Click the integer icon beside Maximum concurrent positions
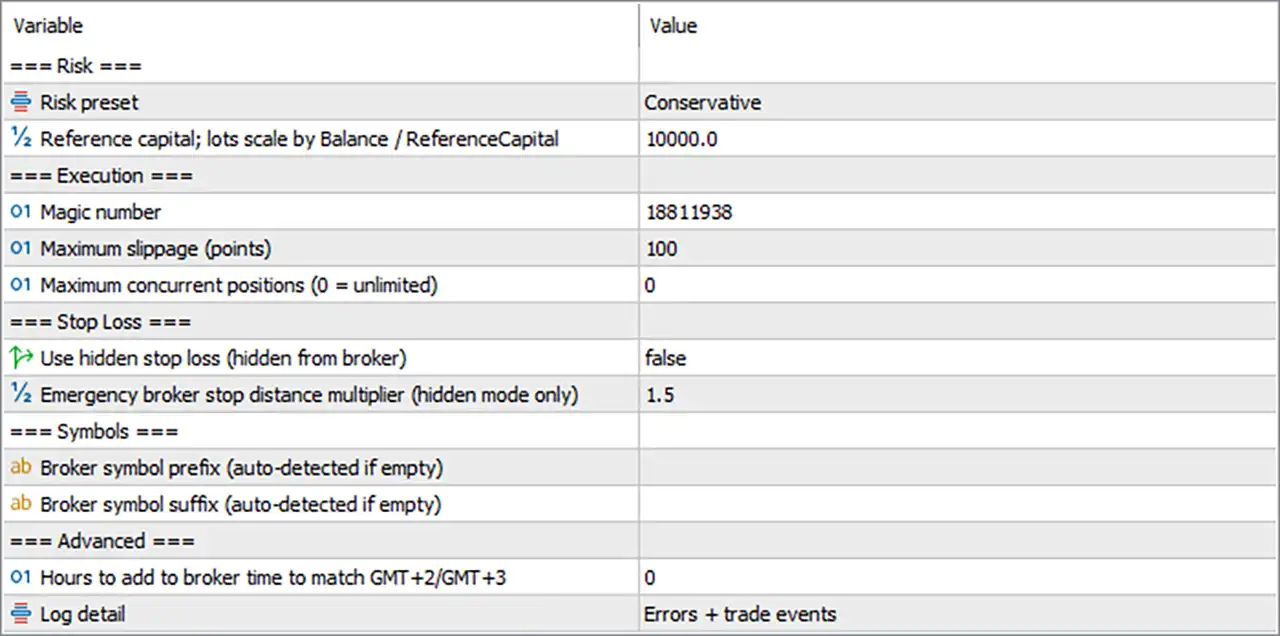Viewport: 1280px width, 636px height. point(21,285)
